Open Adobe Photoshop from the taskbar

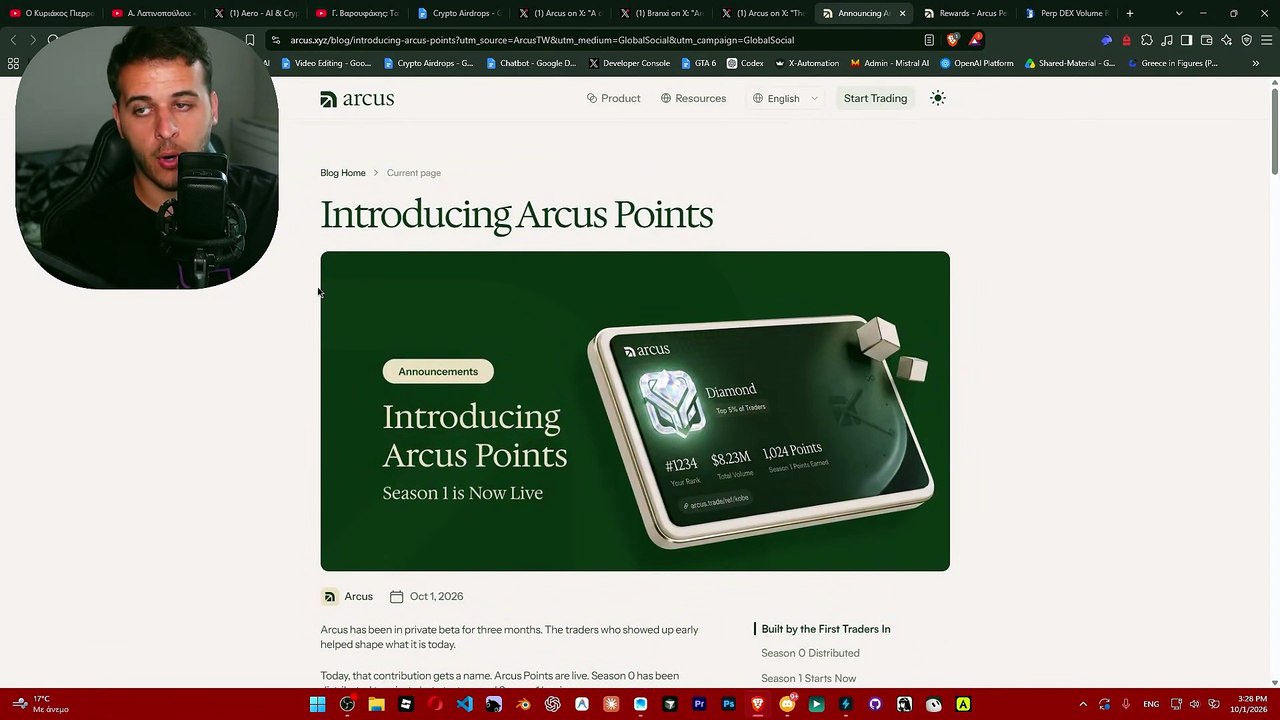(728, 704)
